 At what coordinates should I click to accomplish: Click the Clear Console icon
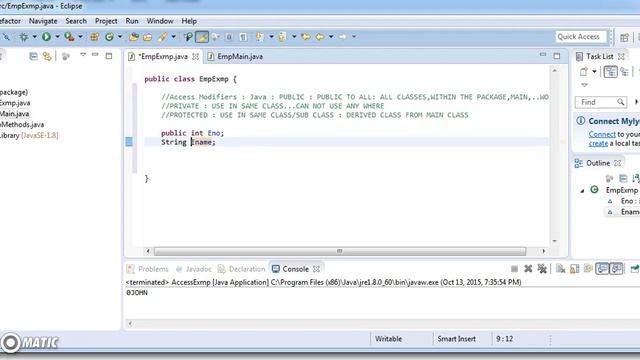pos(560,269)
